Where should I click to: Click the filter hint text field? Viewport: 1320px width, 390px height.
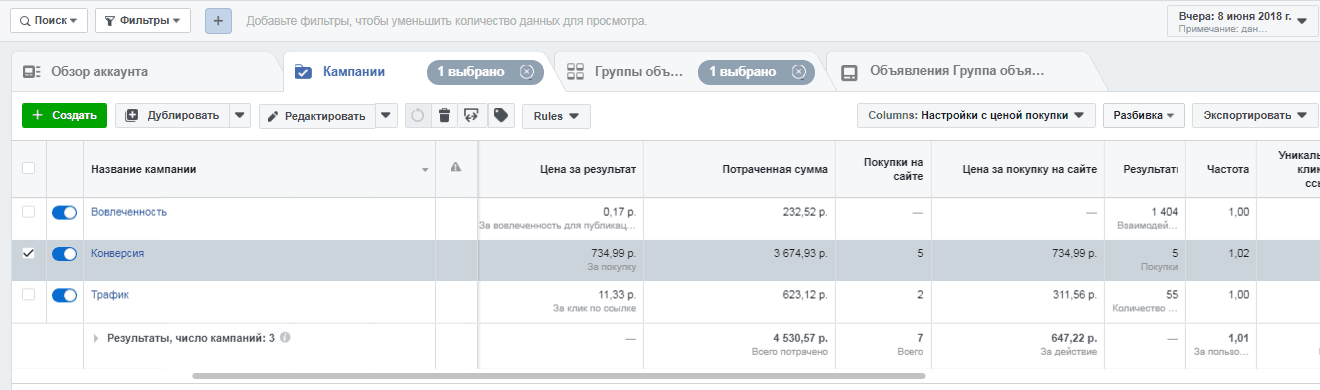(446, 21)
